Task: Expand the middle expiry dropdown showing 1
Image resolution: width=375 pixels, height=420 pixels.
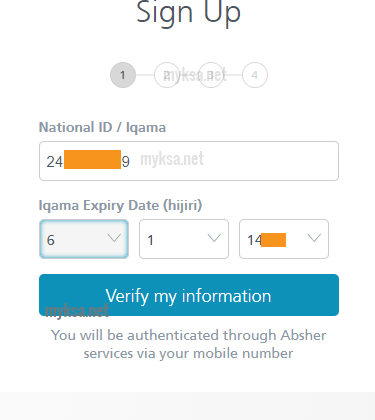Action: click(184, 239)
